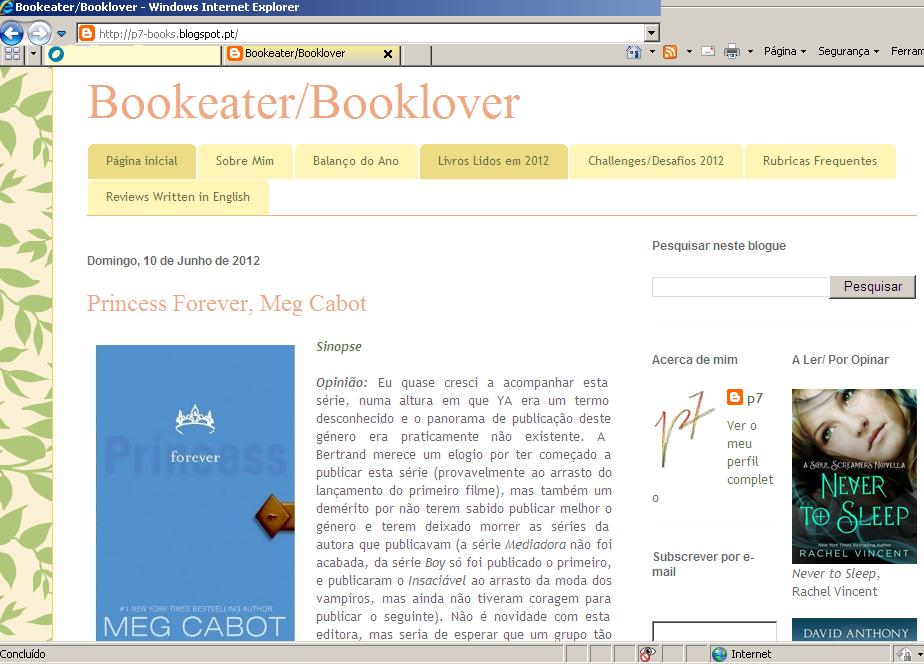The width and height of the screenshot is (924, 664).
Task: Click the p7 signature profile image
Action: click(684, 428)
